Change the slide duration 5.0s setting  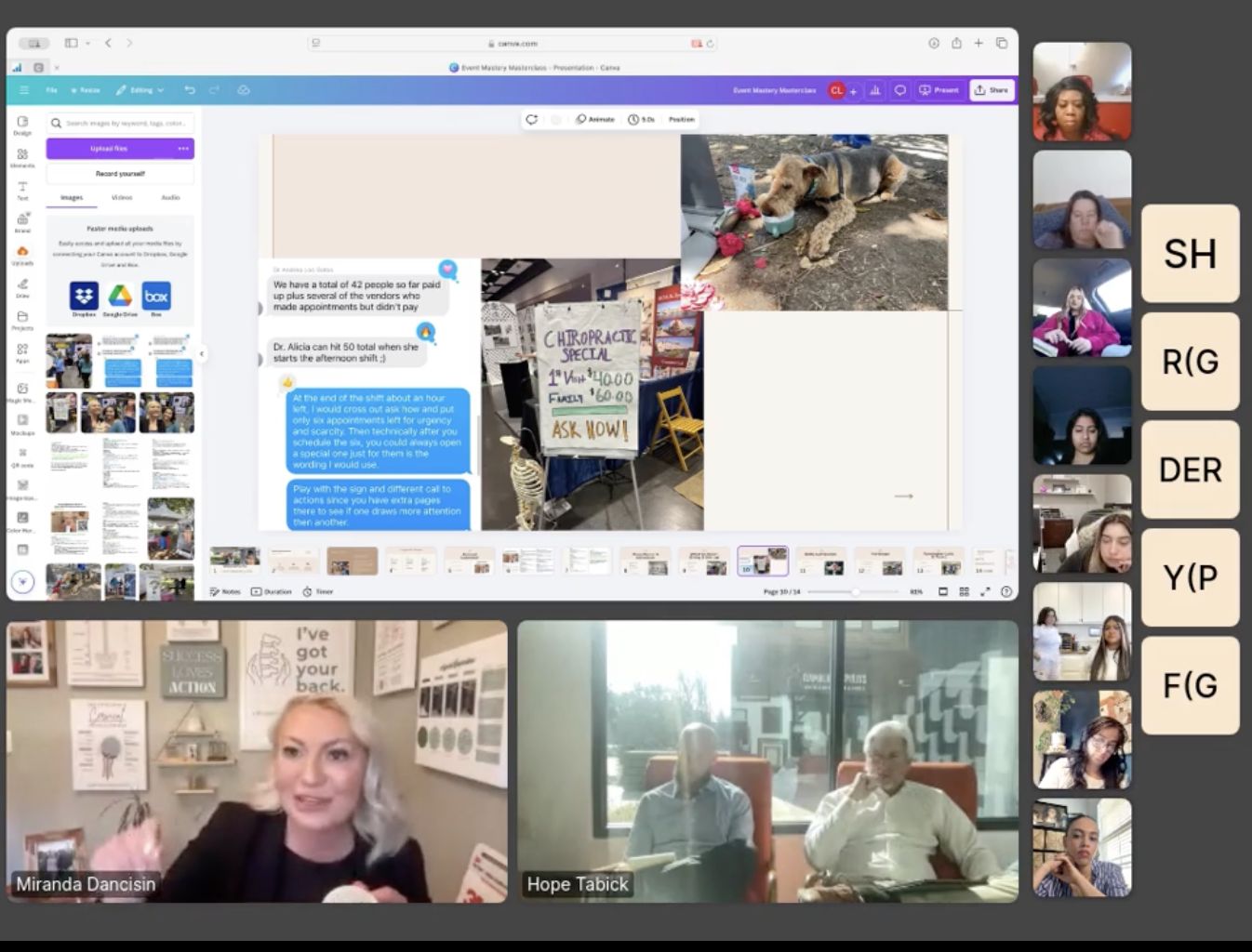click(x=642, y=119)
